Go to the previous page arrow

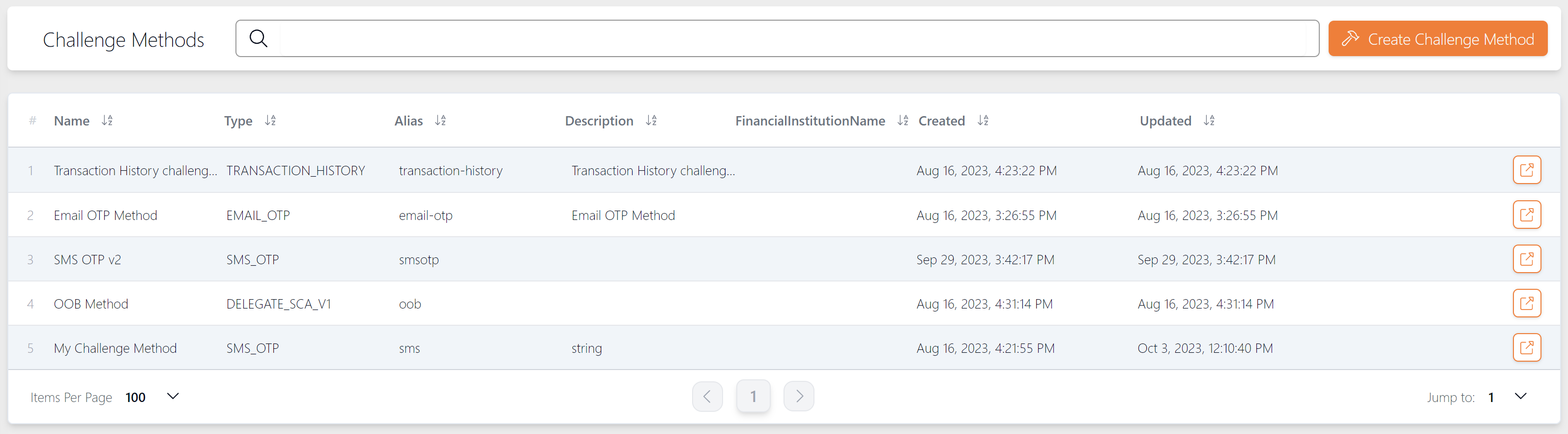point(707,396)
